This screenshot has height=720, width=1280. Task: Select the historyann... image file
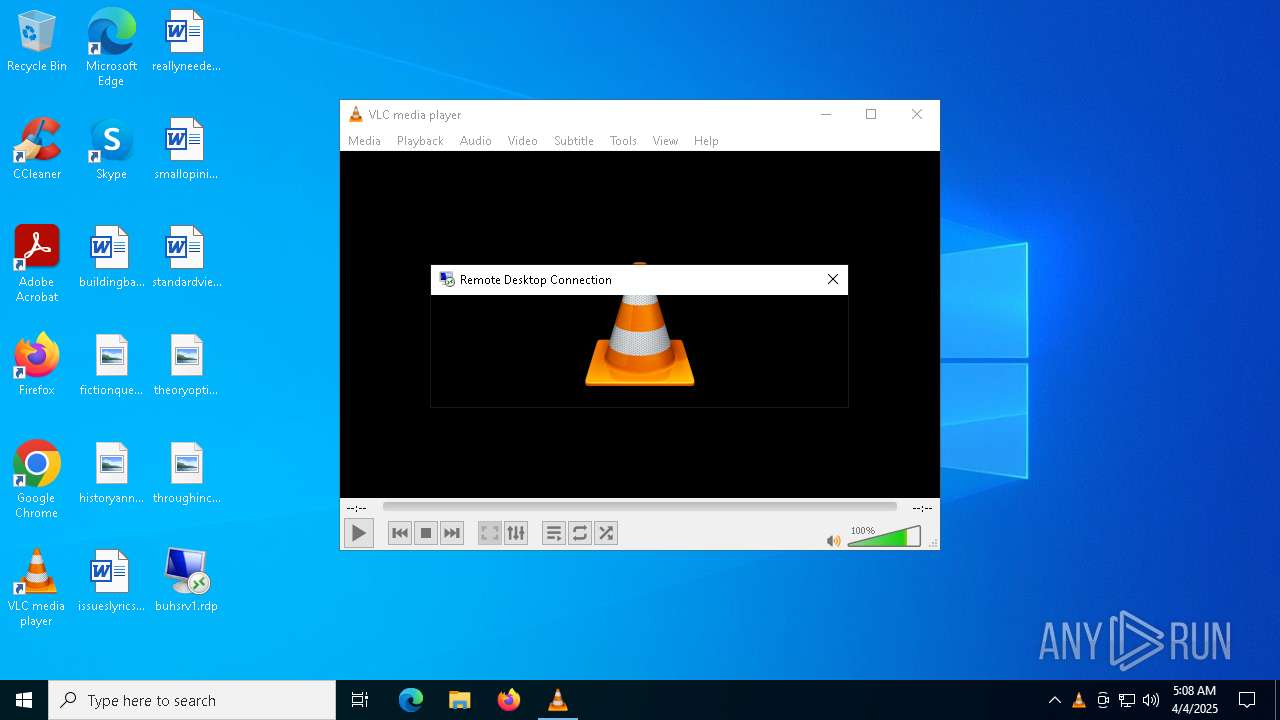111,474
